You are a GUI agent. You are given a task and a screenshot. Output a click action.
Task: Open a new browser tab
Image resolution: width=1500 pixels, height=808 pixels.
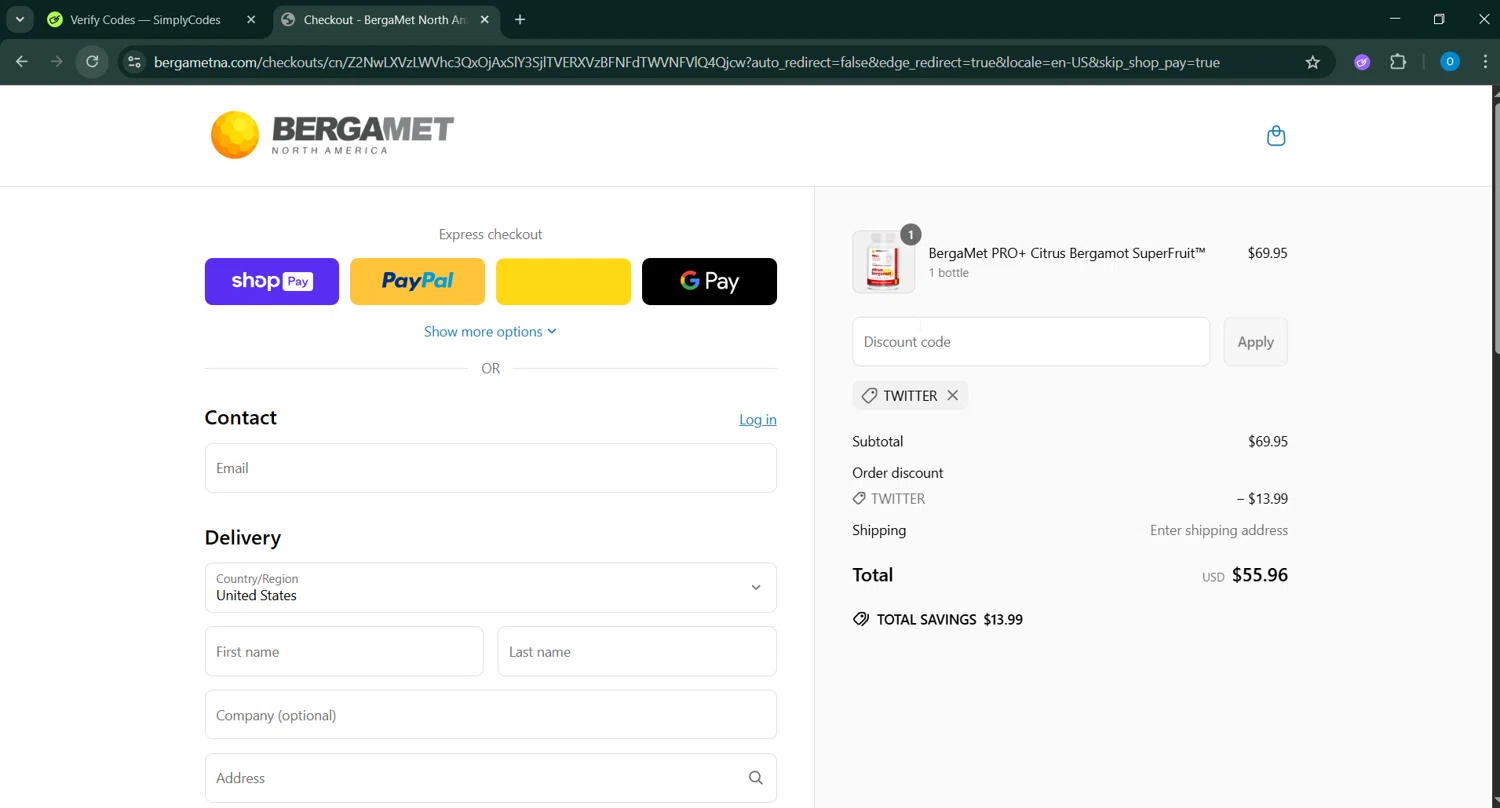pyautogui.click(x=520, y=19)
